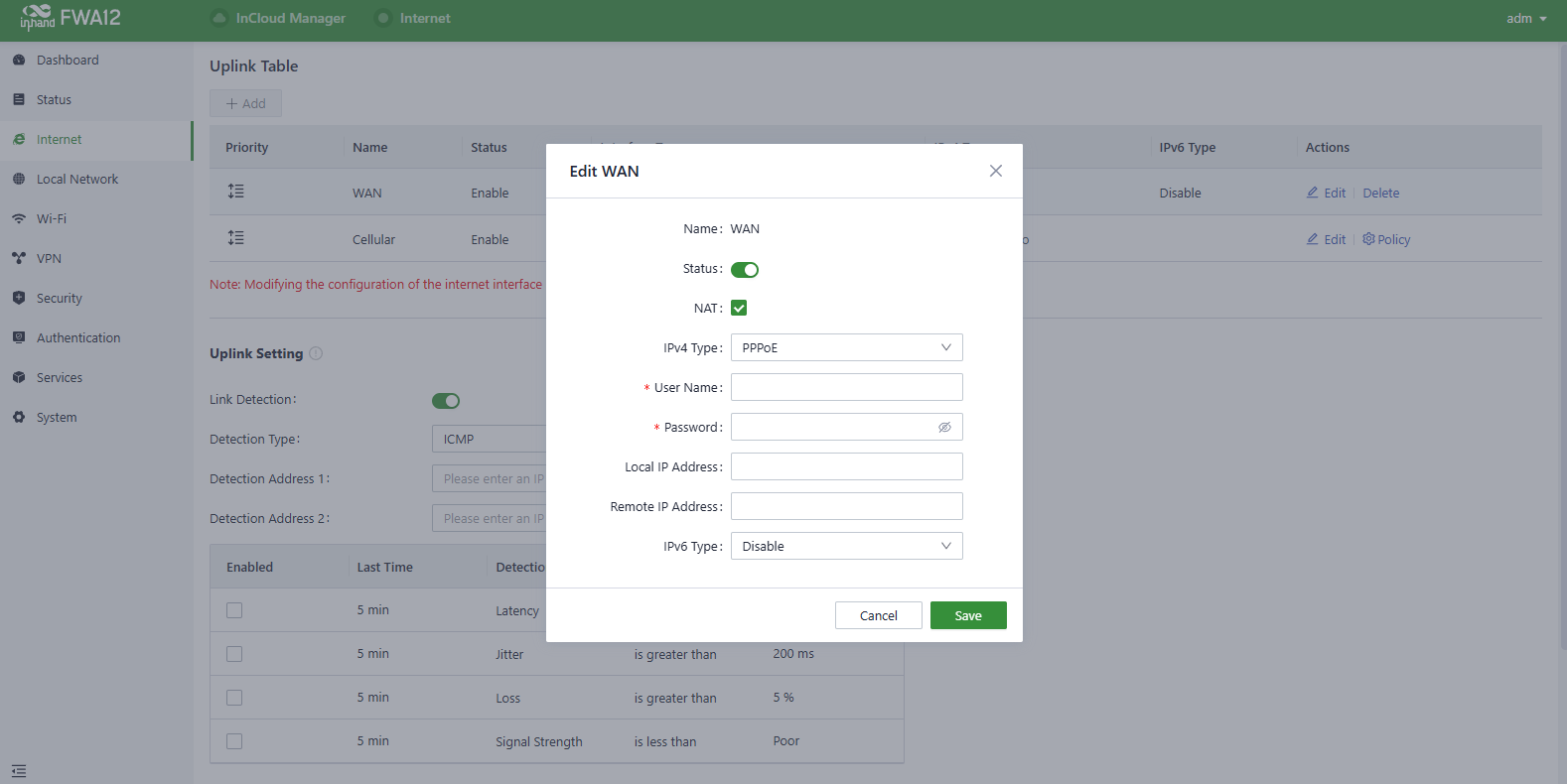
Task: Click the priority reorder icon for WAN row
Action: click(235, 192)
